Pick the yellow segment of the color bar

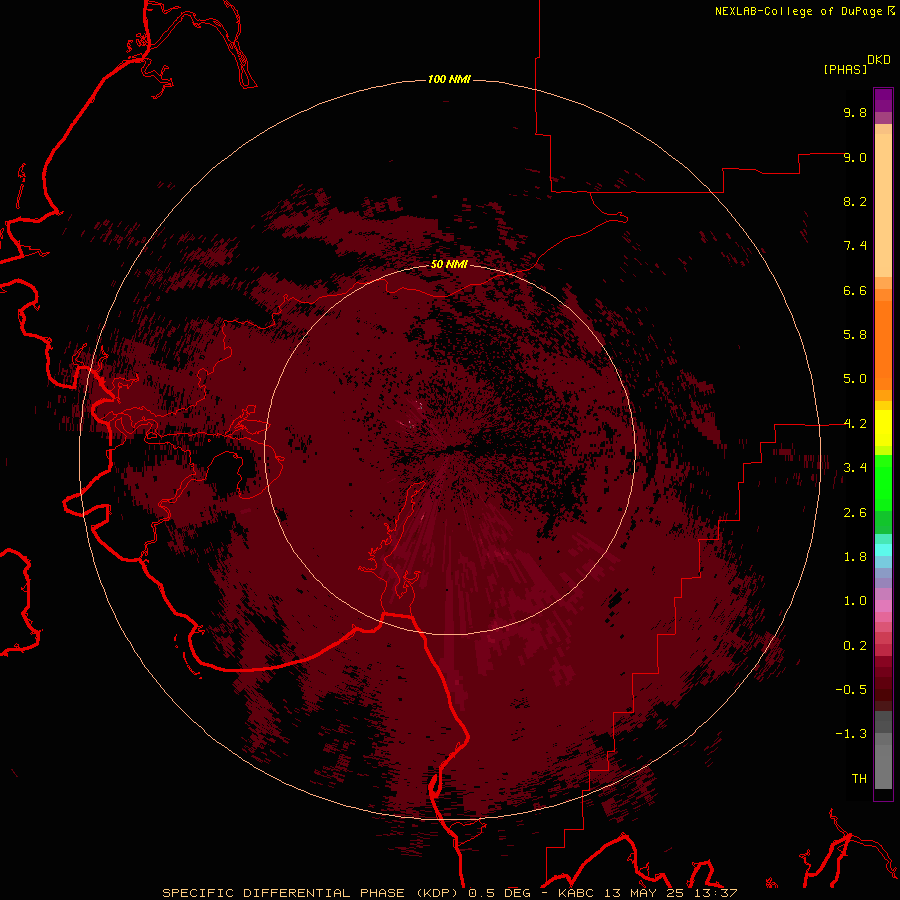[x=883, y=428]
